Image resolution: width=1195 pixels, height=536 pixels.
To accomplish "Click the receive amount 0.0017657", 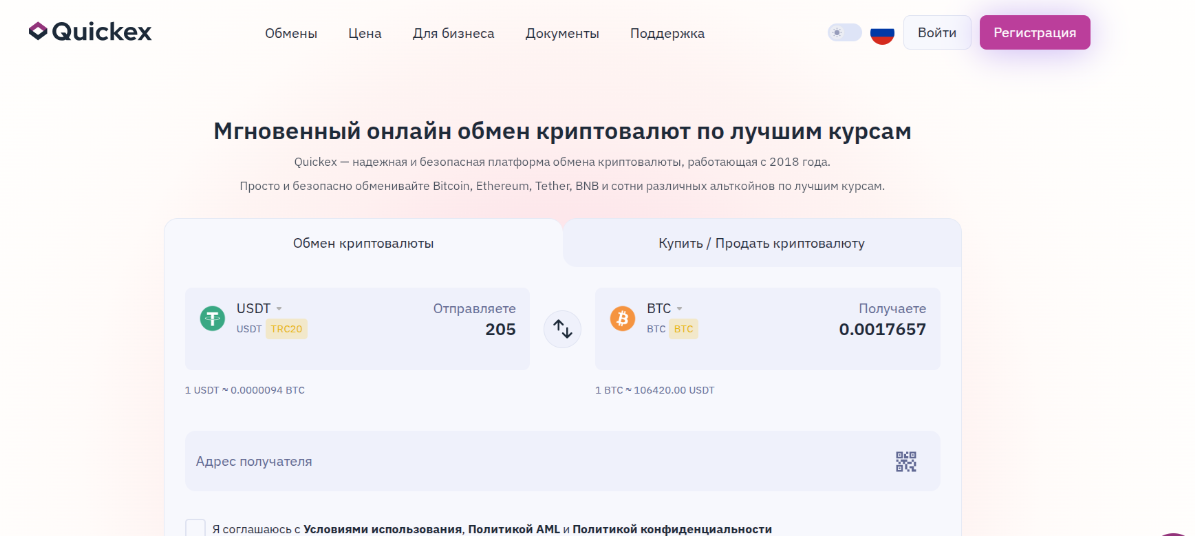I will click(x=883, y=329).
